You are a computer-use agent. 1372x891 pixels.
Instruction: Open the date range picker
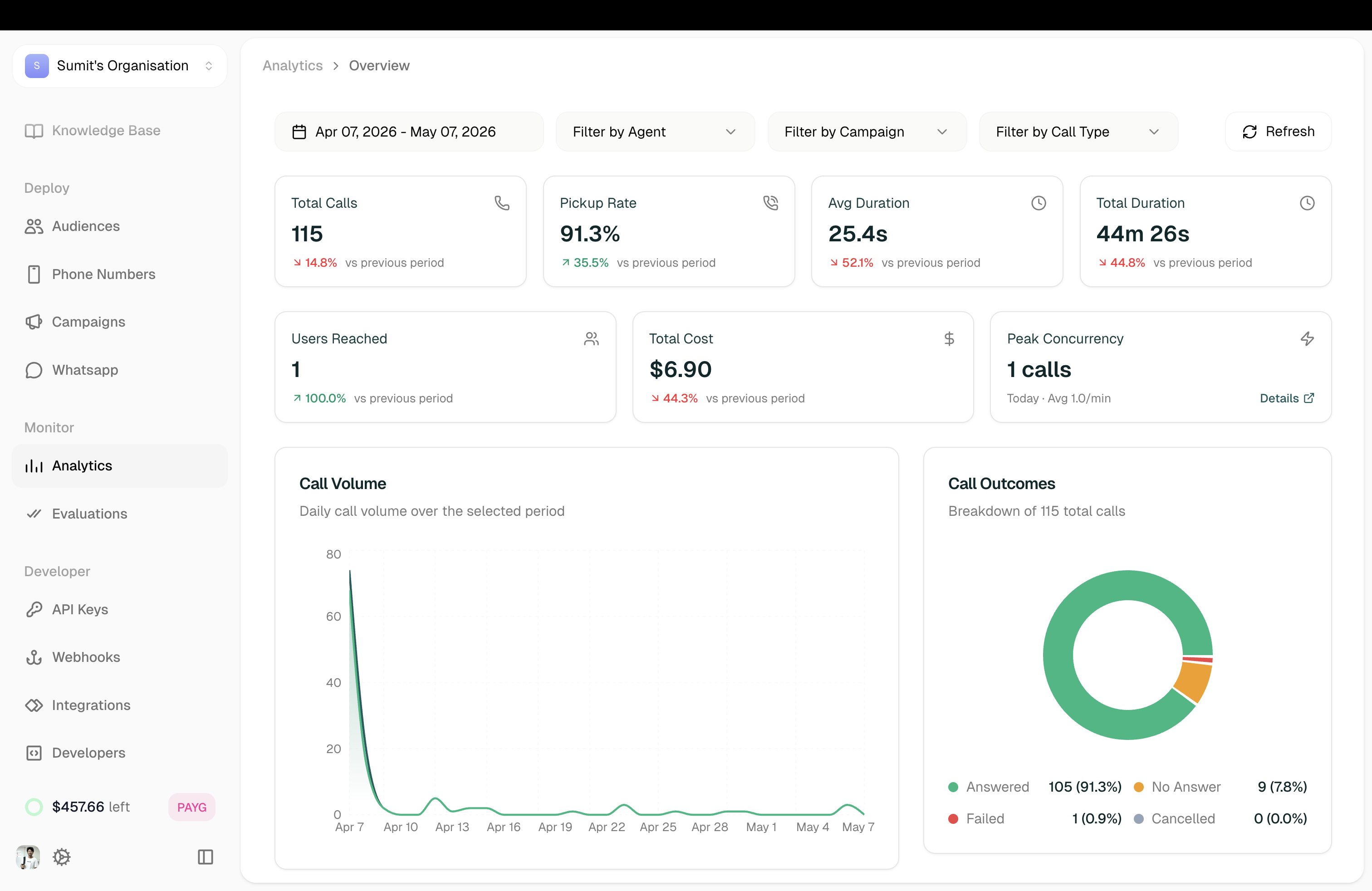coord(409,132)
